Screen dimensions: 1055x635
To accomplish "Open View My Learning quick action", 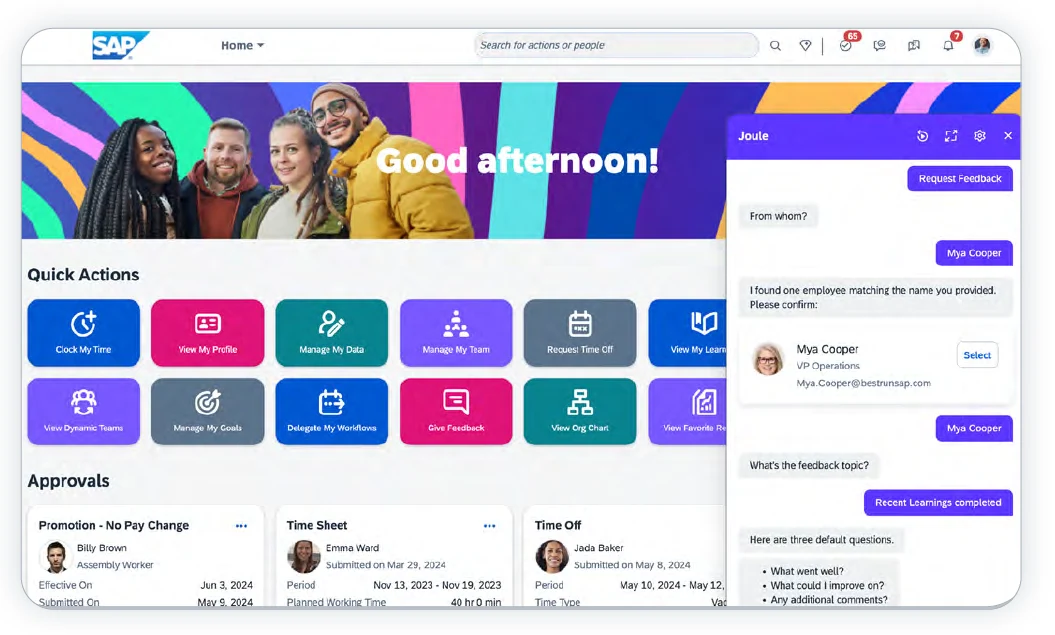I will pos(688,333).
